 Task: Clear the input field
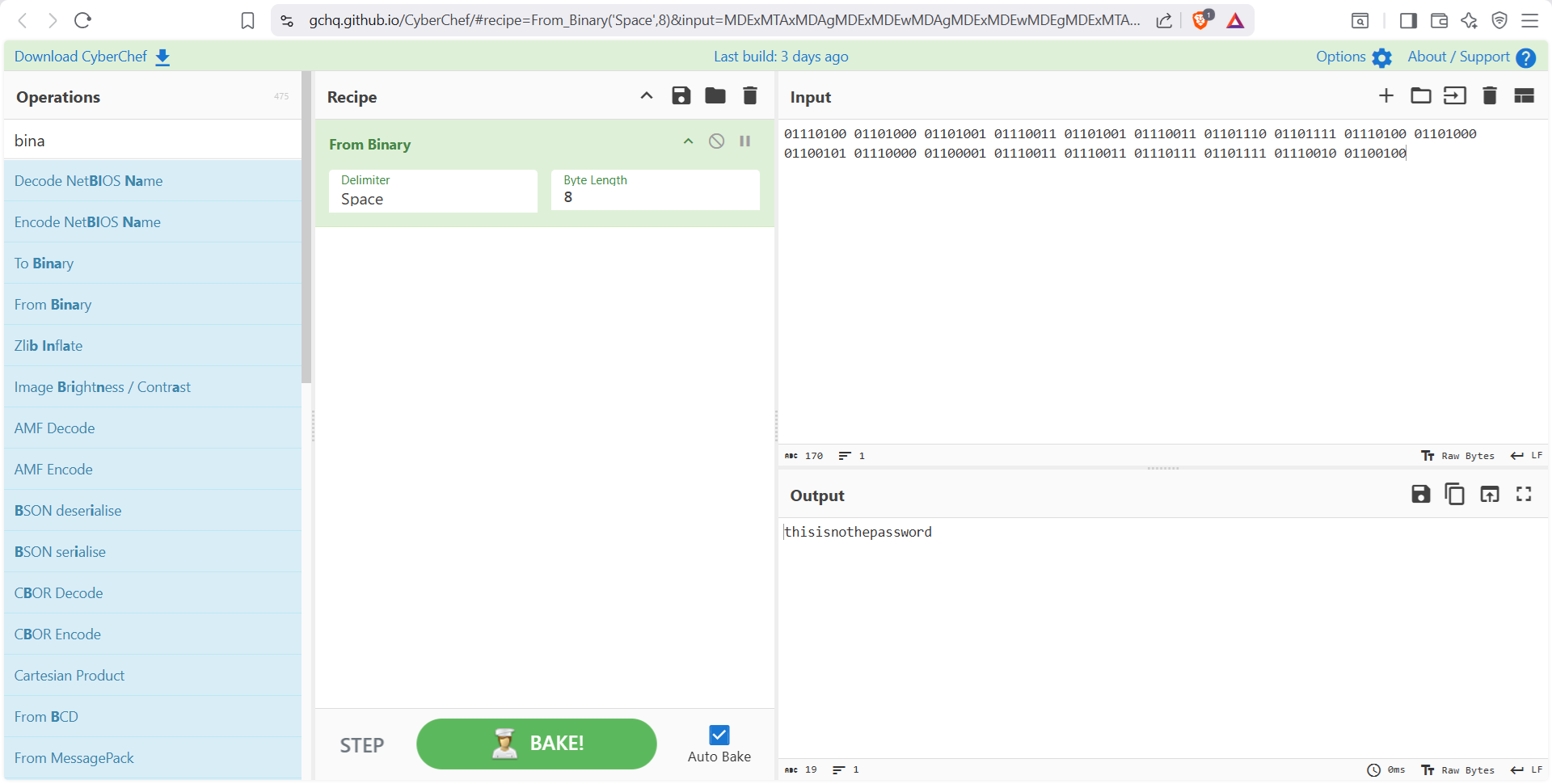pyautogui.click(x=1490, y=95)
